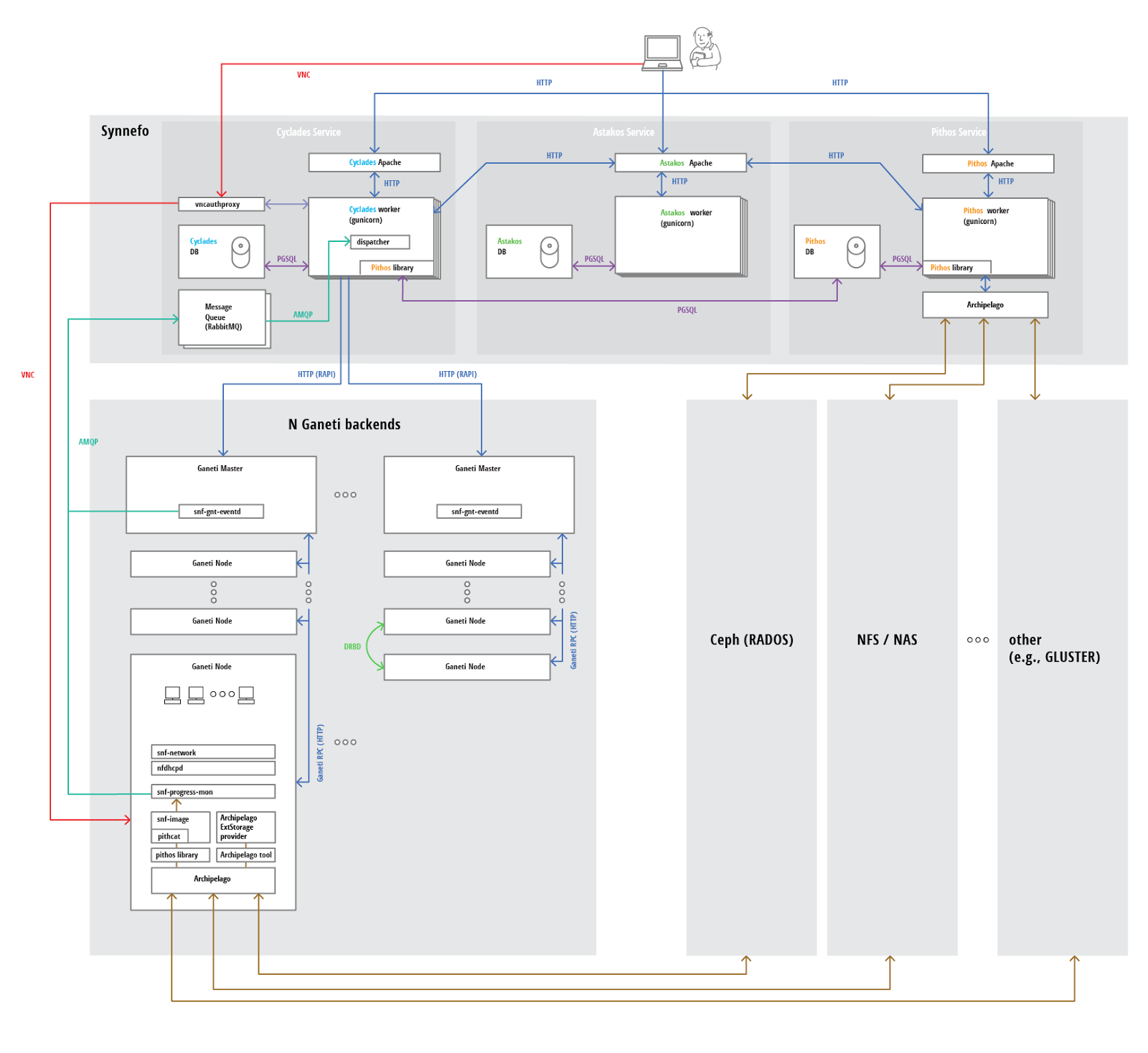This screenshot has height=1053, width=1148.
Task: Click Pithos library box inside Cyclades worker
Action: (397, 268)
